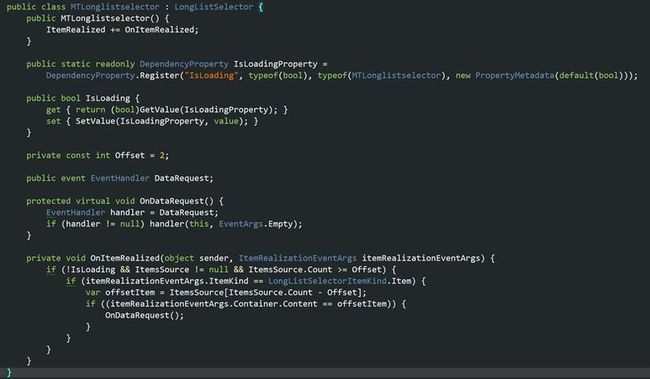The width and height of the screenshot is (650, 379).
Task: Click the ItemRealizationEventArgs parameter type
Action: tap(297, 258)
